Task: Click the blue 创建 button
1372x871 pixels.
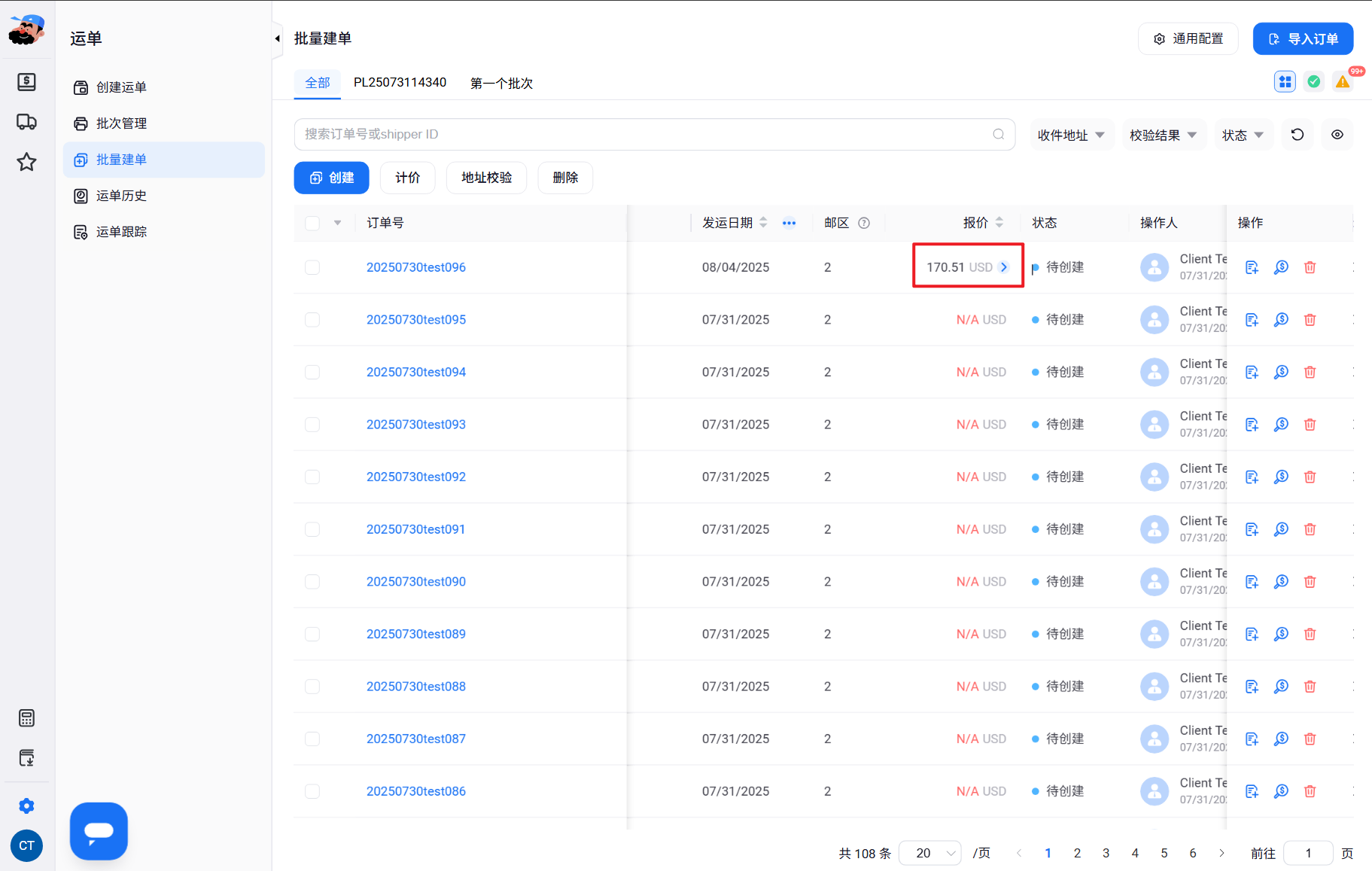Action: click(332, 178)
